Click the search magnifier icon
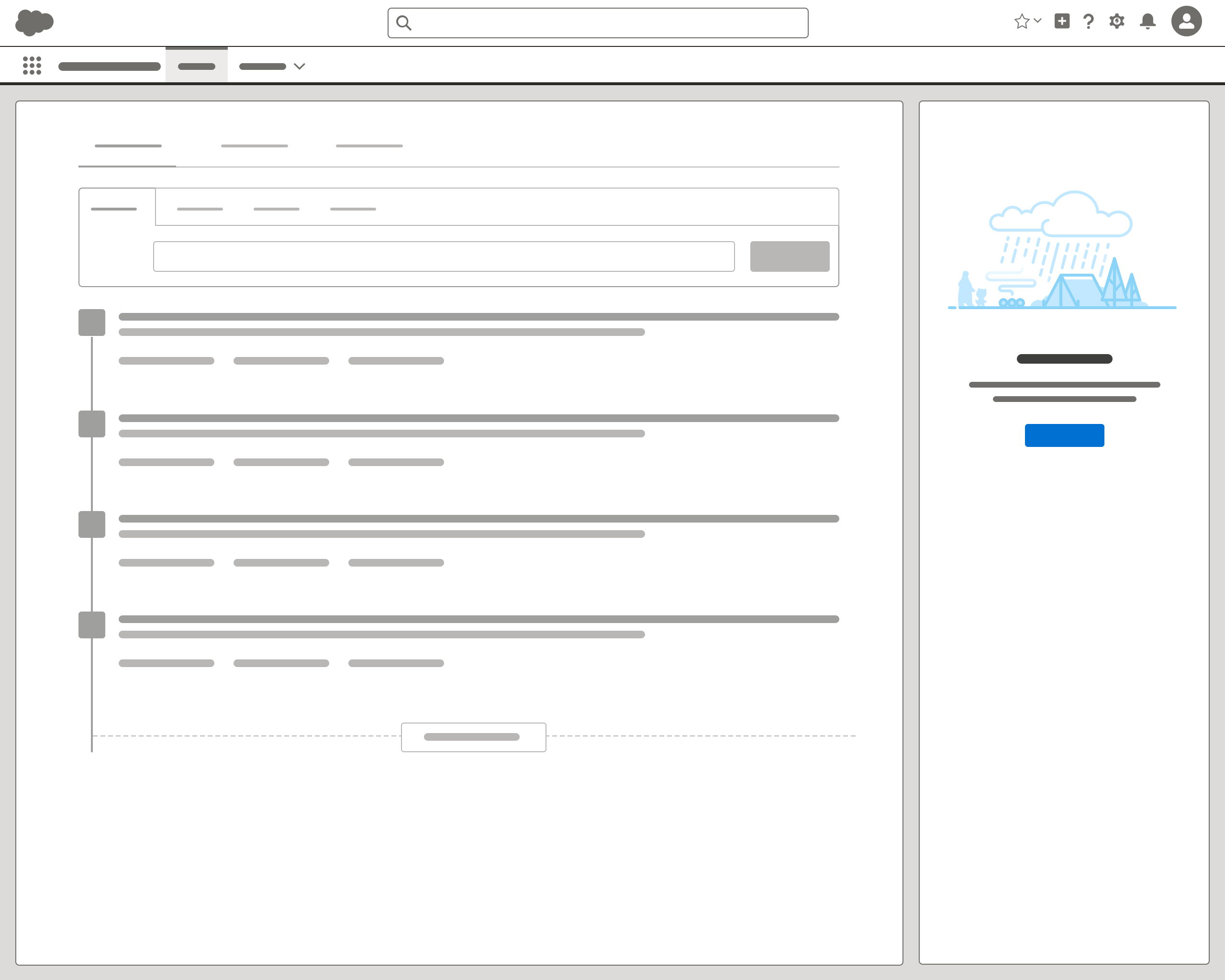The width and height of the screenshot is (1225, 980). (x=404, y=22)
